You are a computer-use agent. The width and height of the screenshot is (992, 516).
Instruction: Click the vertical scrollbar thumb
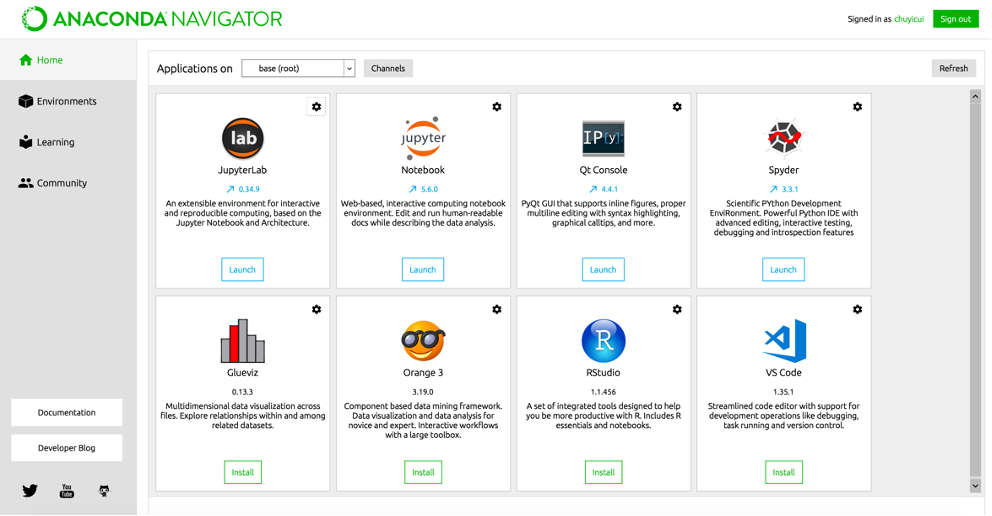pyautogui.click(x=975, y=291)
